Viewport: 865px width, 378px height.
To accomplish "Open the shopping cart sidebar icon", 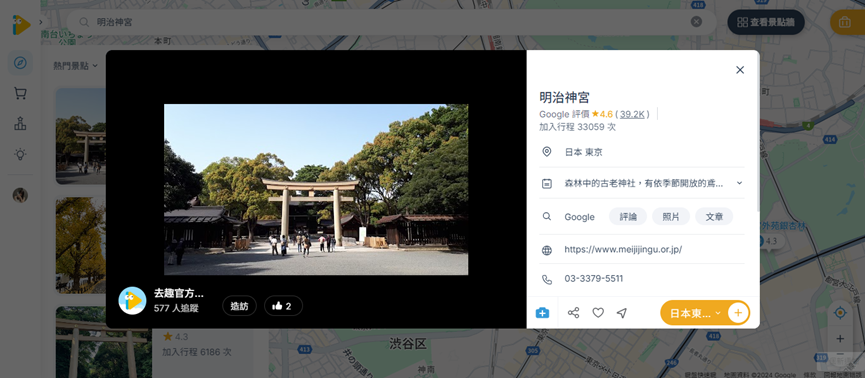I will click(20, 94).
